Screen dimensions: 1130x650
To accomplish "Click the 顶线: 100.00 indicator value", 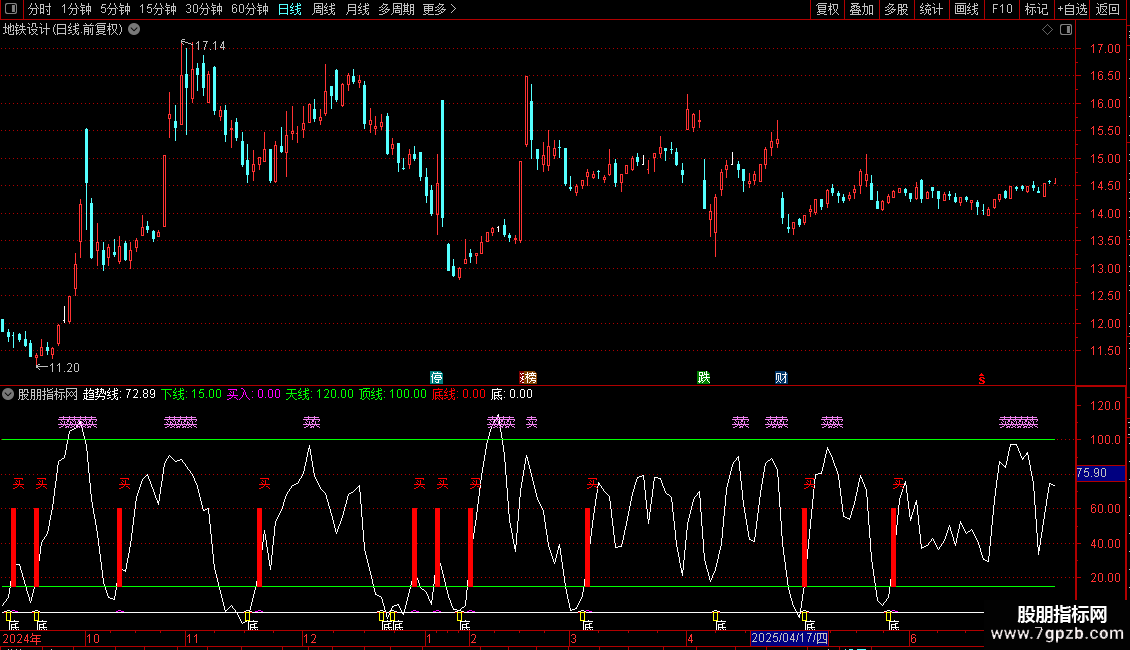I will coord(393,394).
